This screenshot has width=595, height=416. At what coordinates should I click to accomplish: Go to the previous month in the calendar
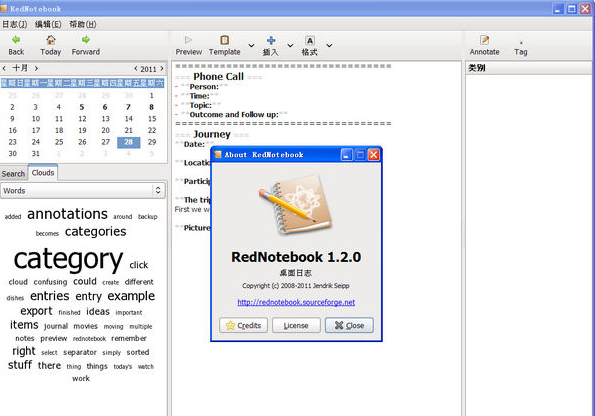click(4, 68)
